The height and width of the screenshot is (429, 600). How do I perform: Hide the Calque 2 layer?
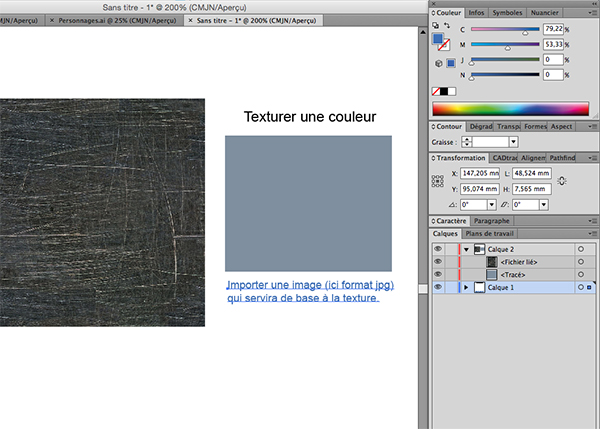(x=438, y=248)
